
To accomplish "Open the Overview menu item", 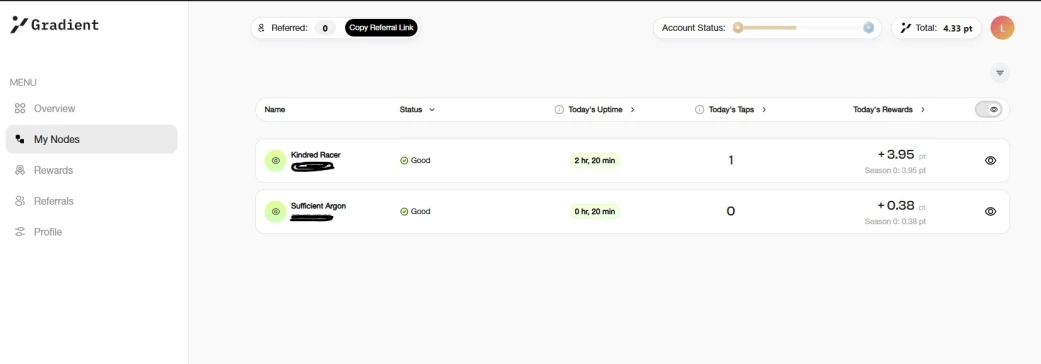I will (x=54, y=108).
